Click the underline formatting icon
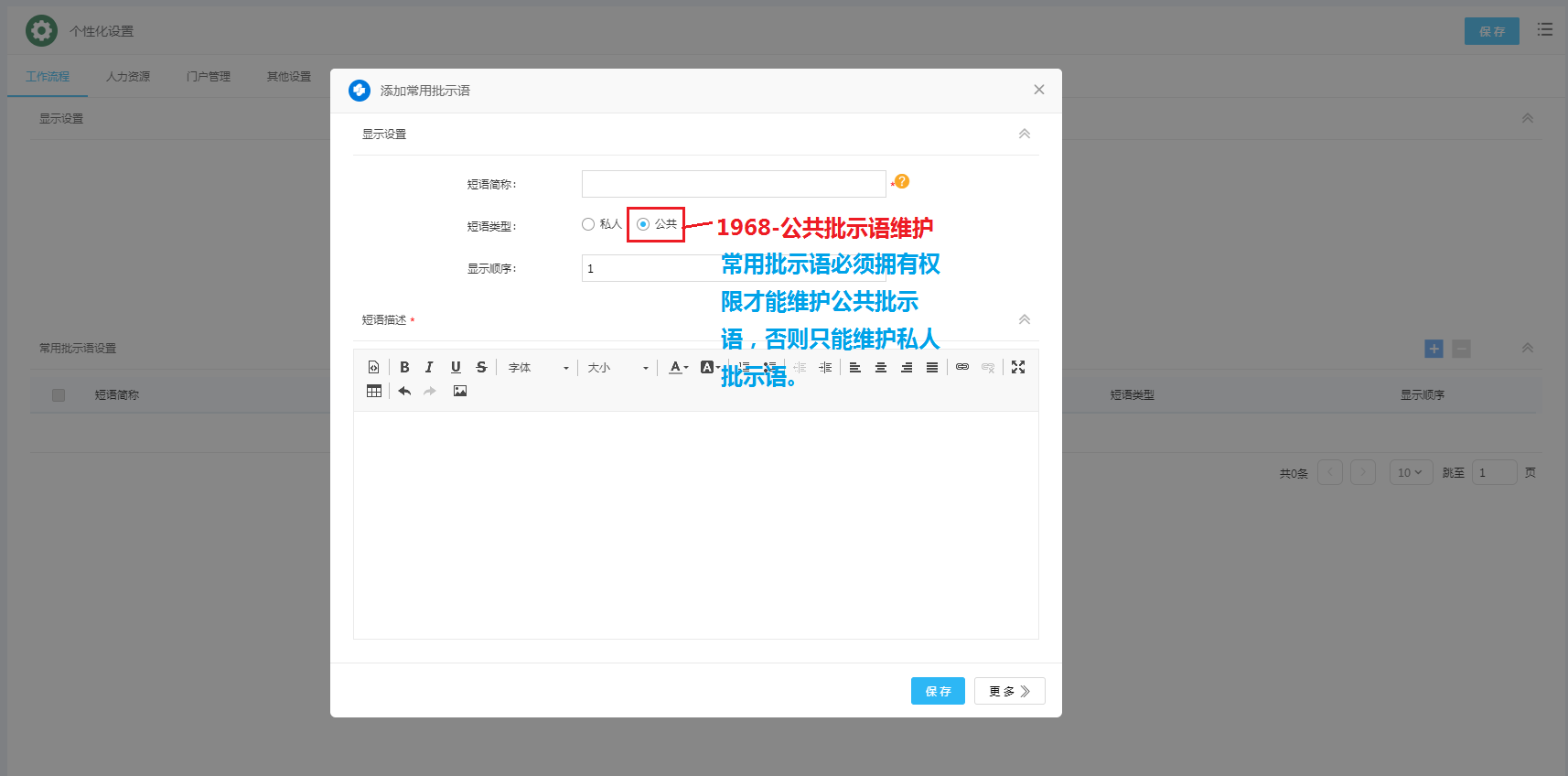Viewport: 1568px width, 776px height. [456, 367]
